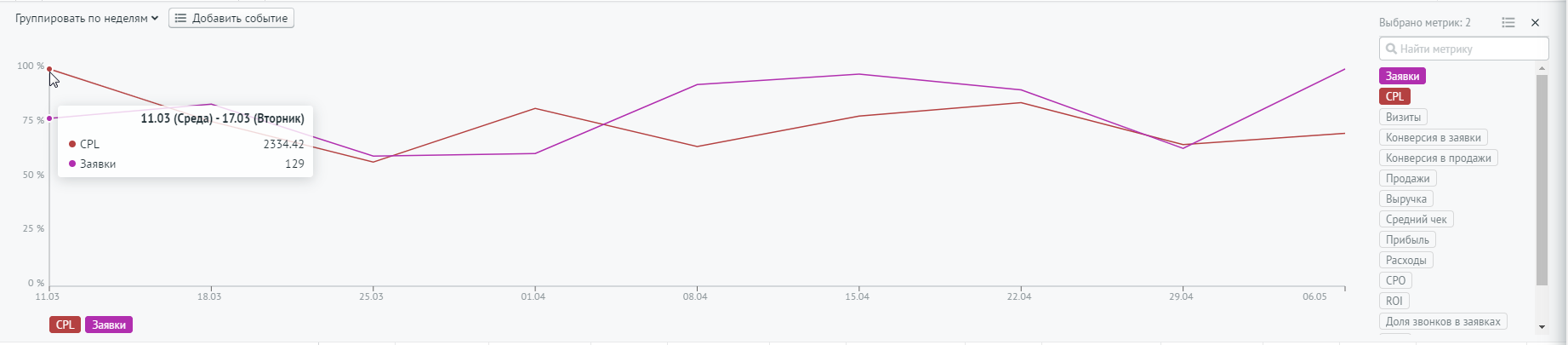1568x345 pixels.
Task: Click the CPL legend tag below chart
Action: (x=65, y=325)
